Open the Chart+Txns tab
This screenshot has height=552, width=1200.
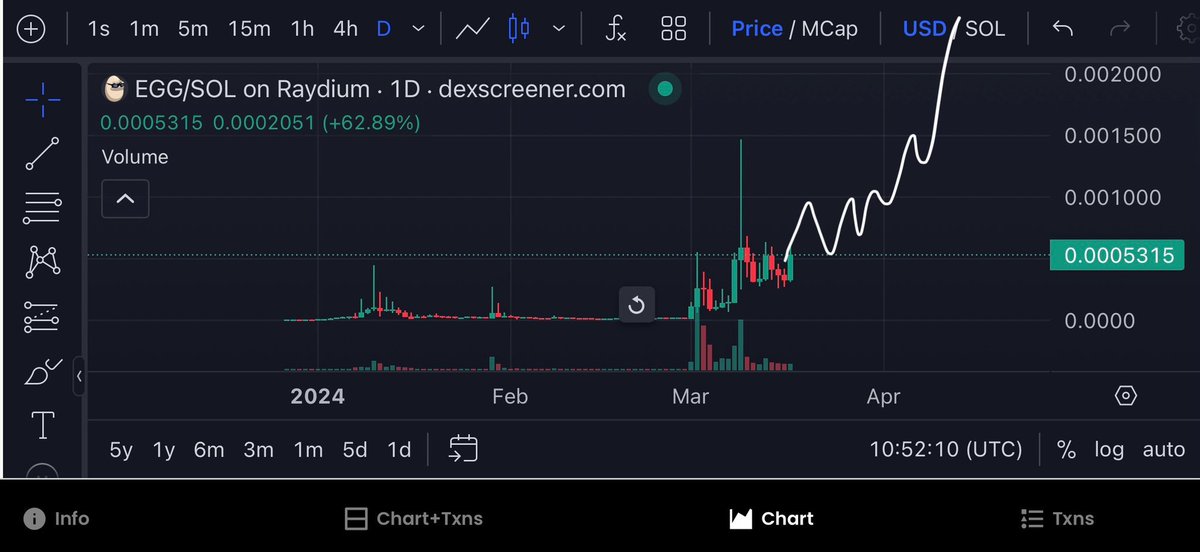(x=413, y=519)
